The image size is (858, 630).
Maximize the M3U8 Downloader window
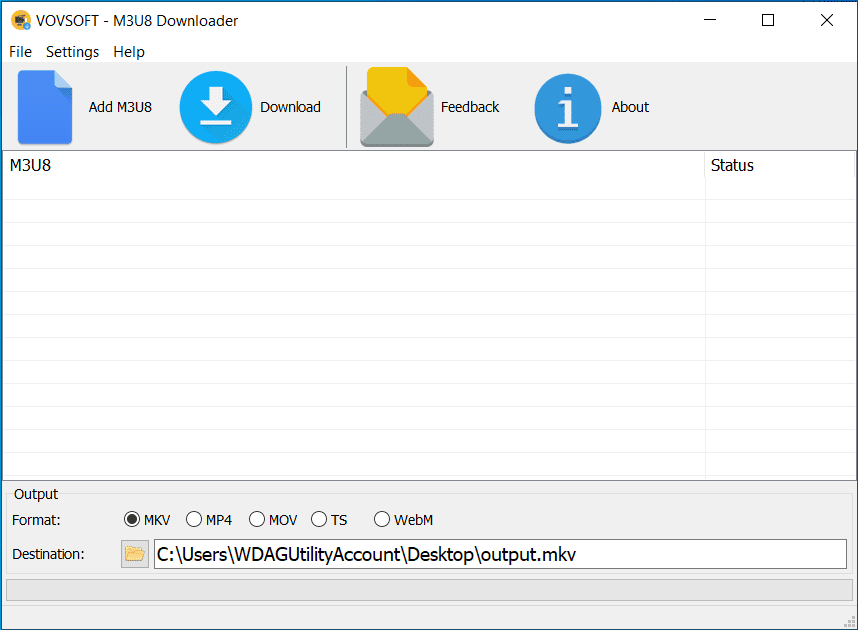(768, 20)
